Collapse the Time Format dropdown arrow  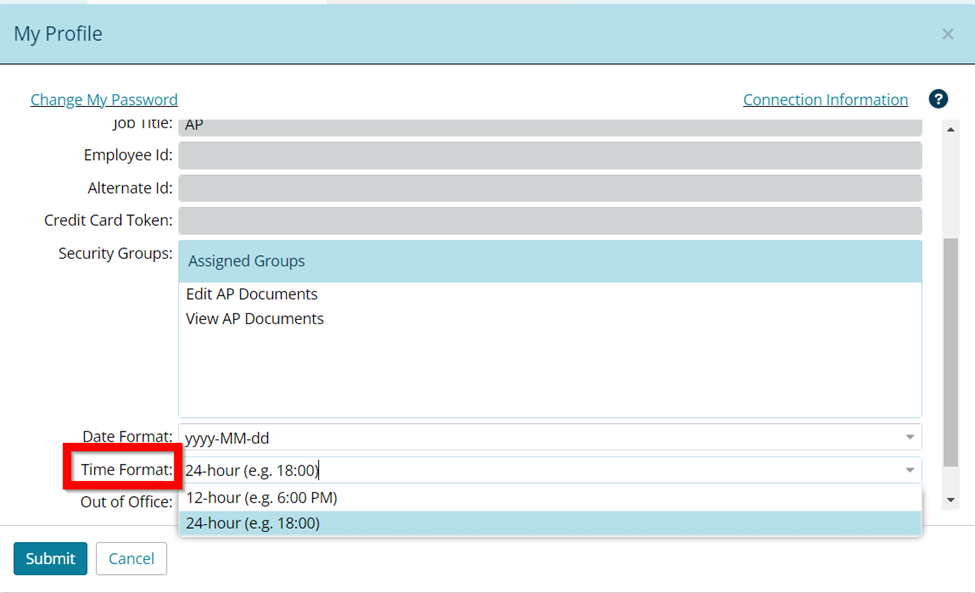(909, 470)
